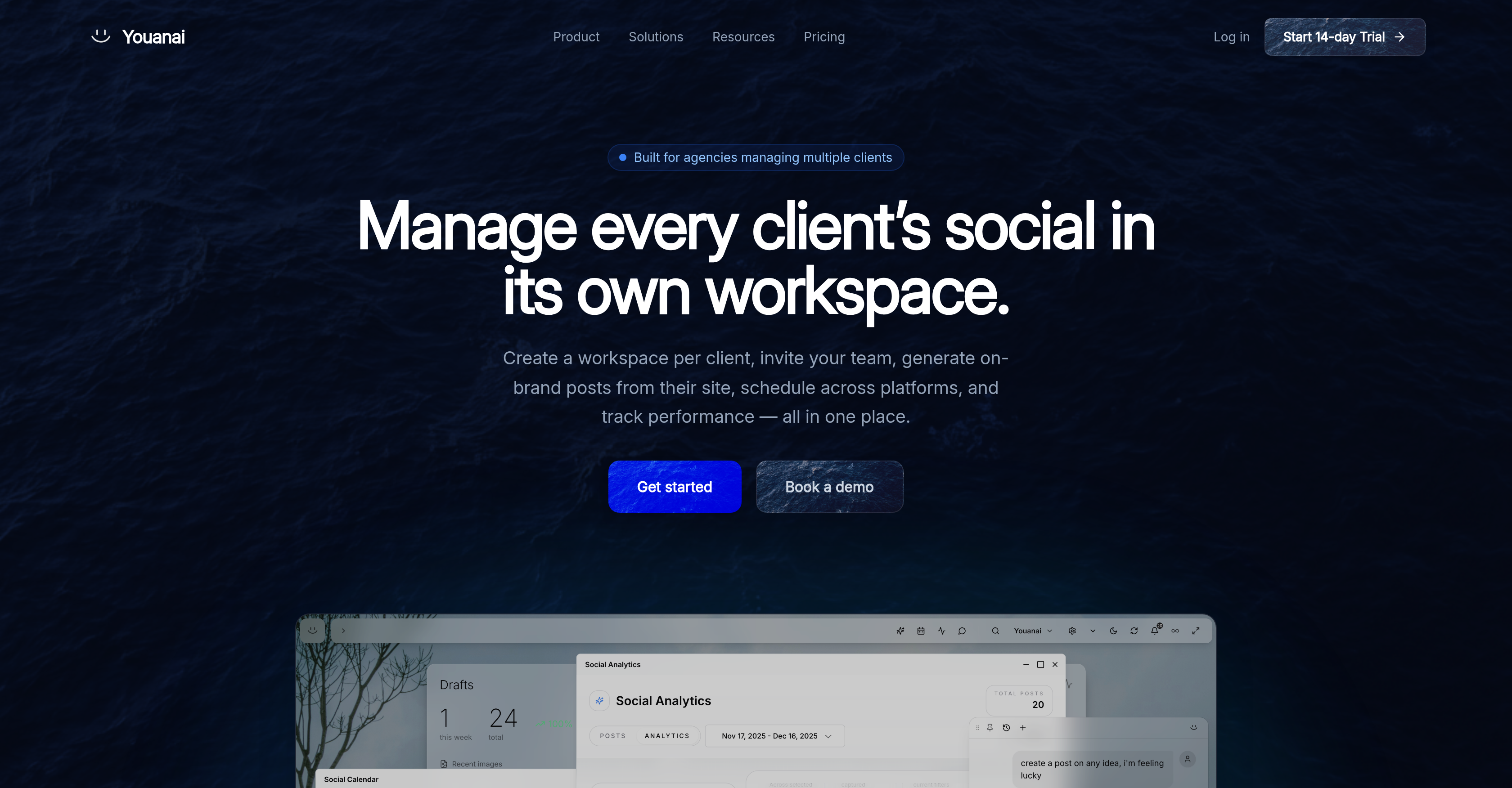The width and height of the screenshot is (1512, 788).
Task: Click the sync refresh icon
Action: tap(1134, 631)
